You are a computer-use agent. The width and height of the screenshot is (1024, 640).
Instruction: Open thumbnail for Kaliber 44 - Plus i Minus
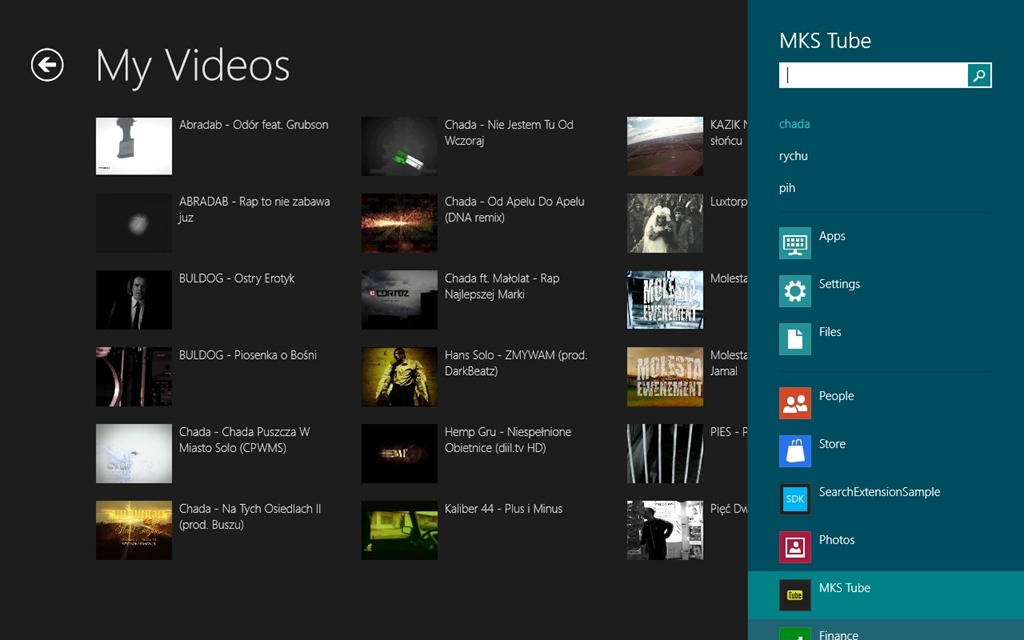coord(400,530)
